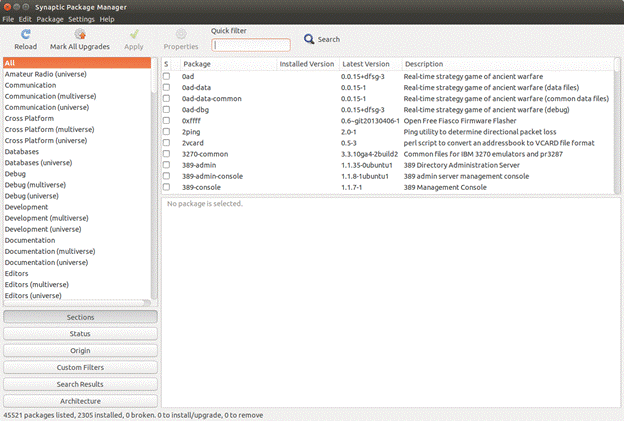Select Documentation (multiverse) section

pos(77,251)
